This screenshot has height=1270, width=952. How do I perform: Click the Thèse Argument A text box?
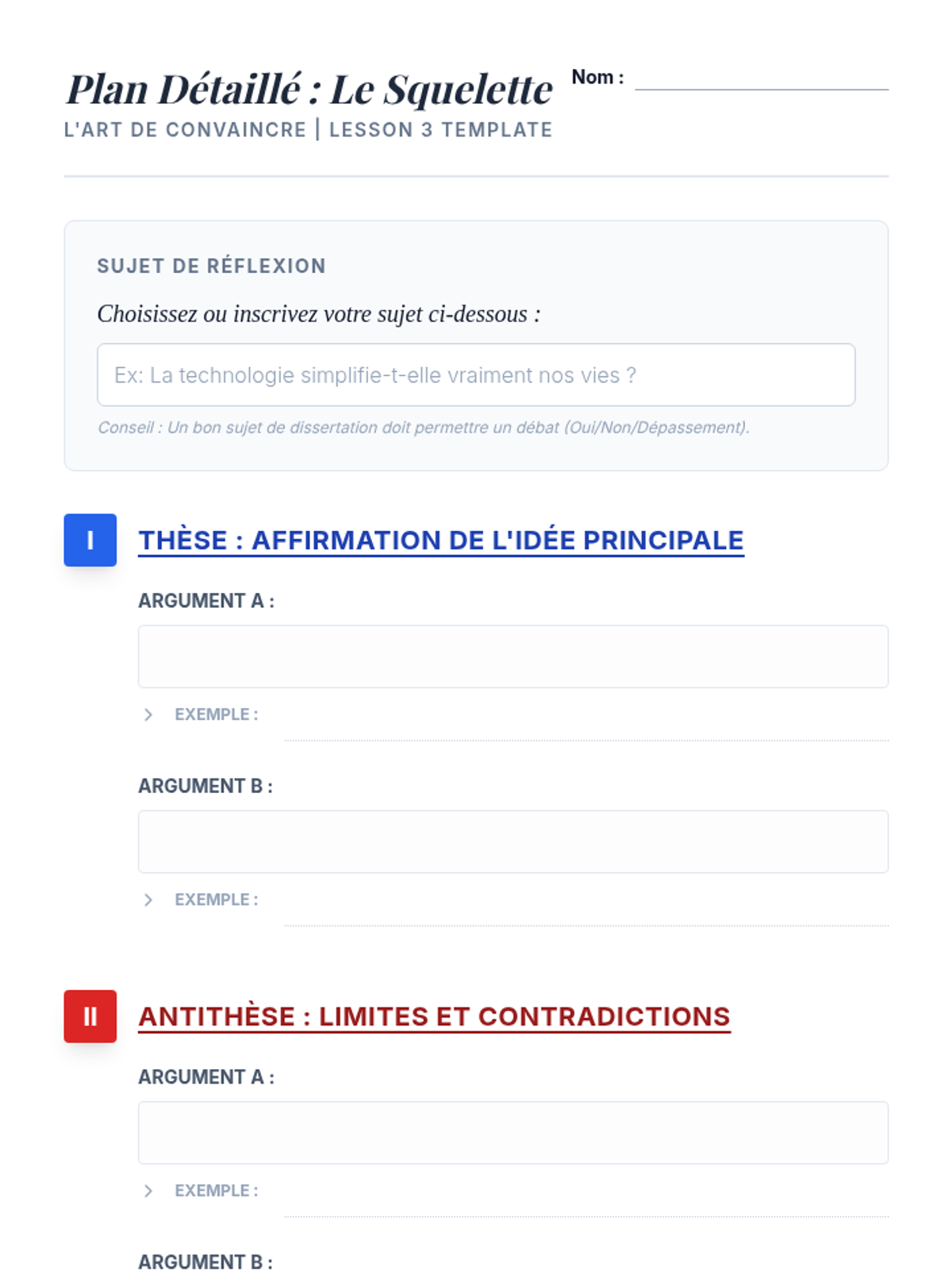coord(512,656)
